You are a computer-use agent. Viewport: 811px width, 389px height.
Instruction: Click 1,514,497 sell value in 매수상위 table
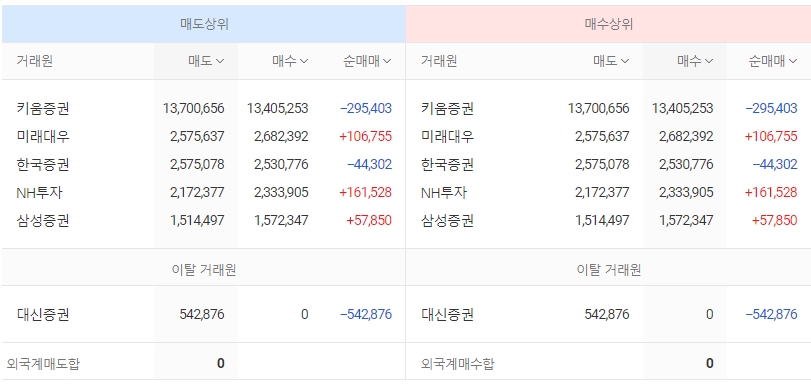[602, 220]
